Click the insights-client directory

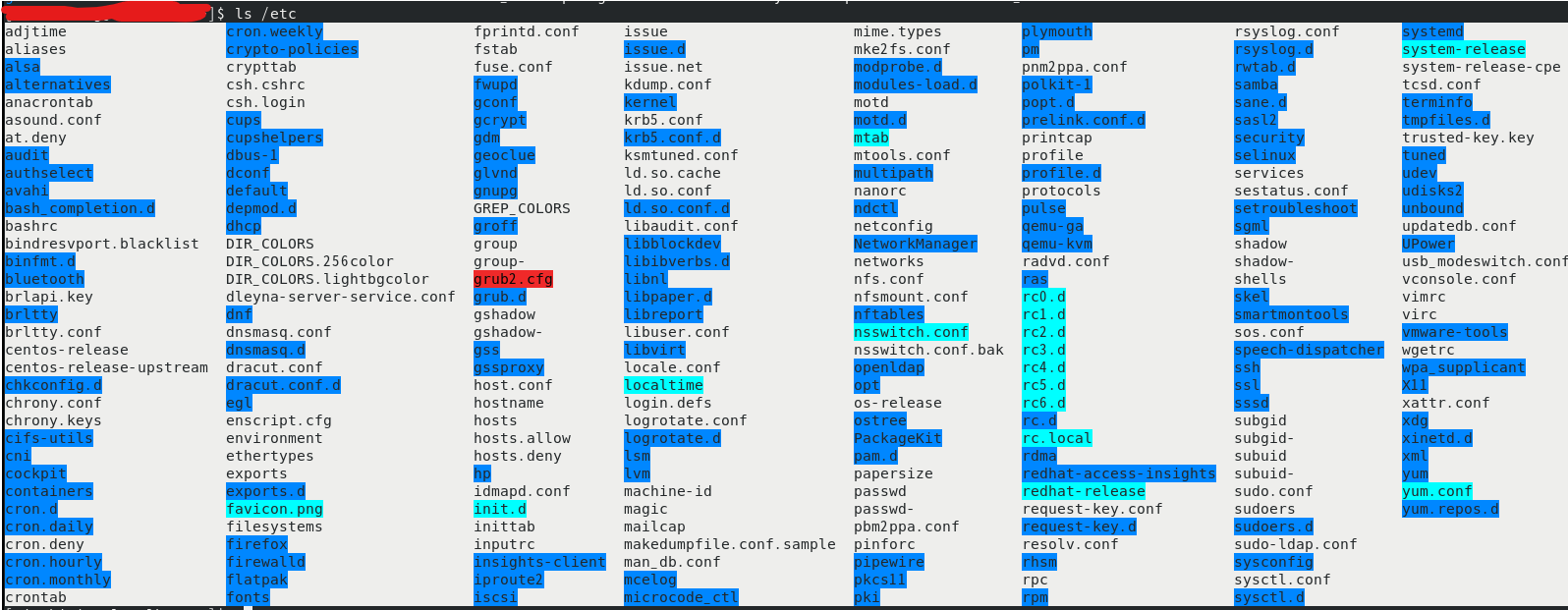[539, 562]
